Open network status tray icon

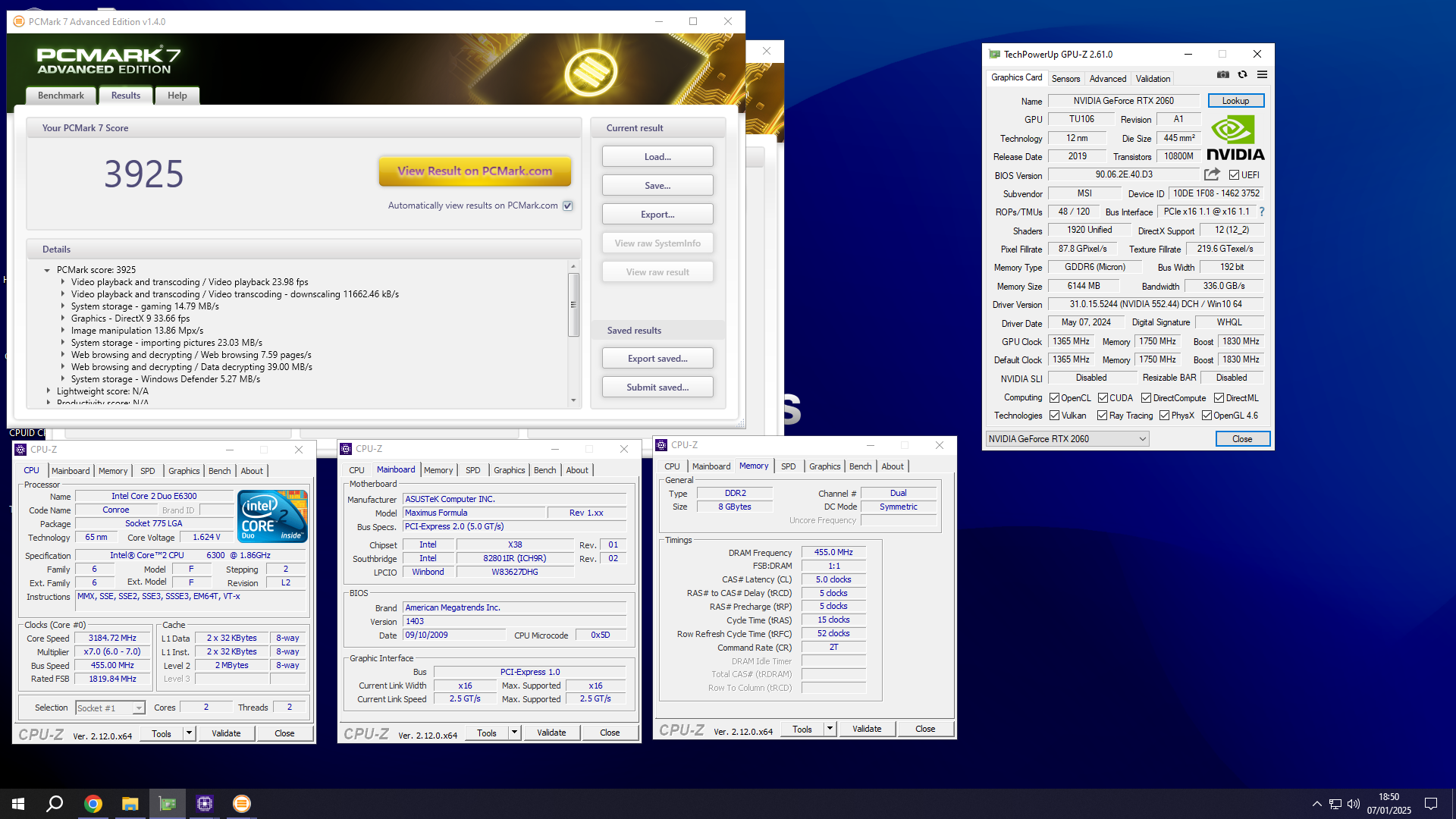(x=1335, y=804)
